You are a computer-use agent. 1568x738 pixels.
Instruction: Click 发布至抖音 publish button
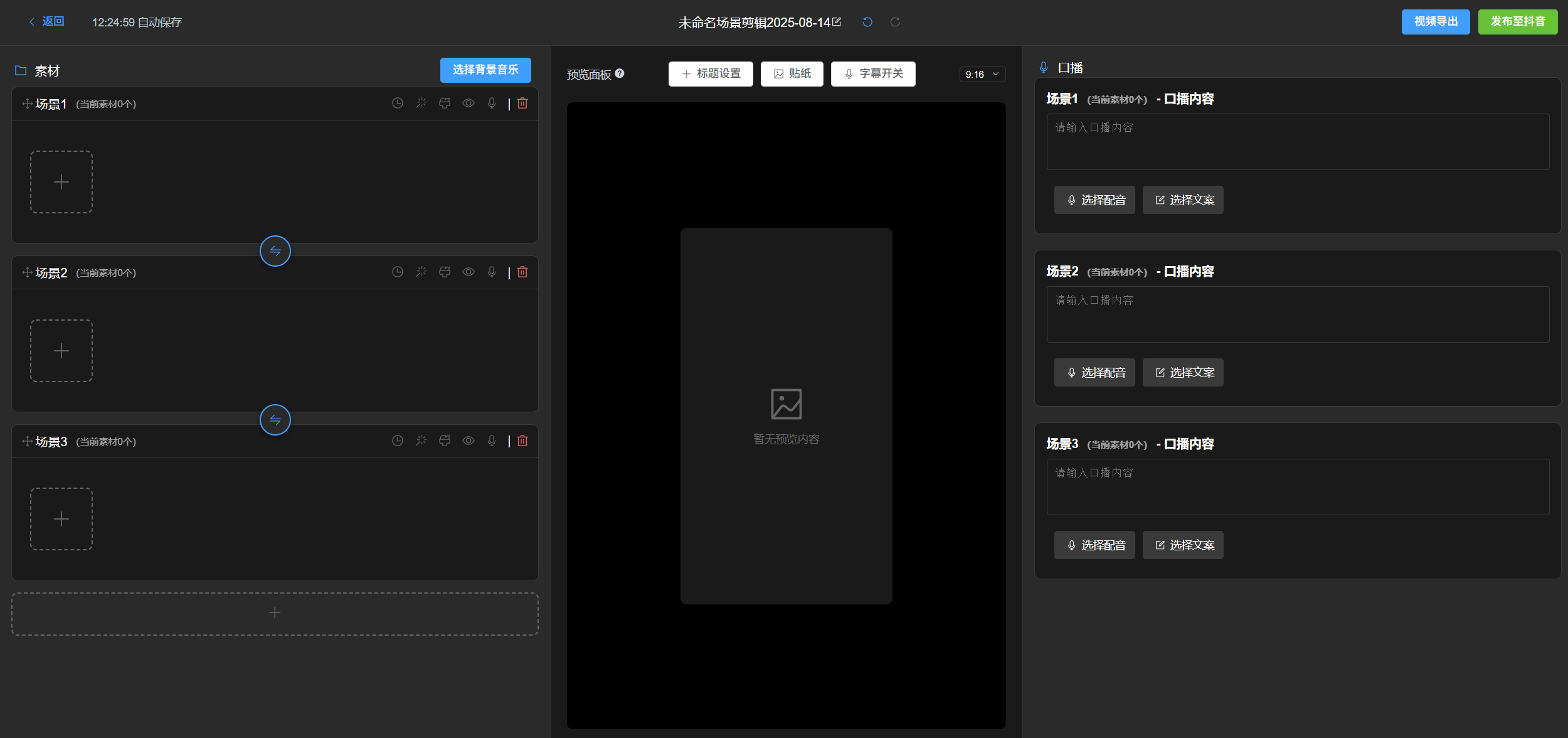coord(1518,22)
